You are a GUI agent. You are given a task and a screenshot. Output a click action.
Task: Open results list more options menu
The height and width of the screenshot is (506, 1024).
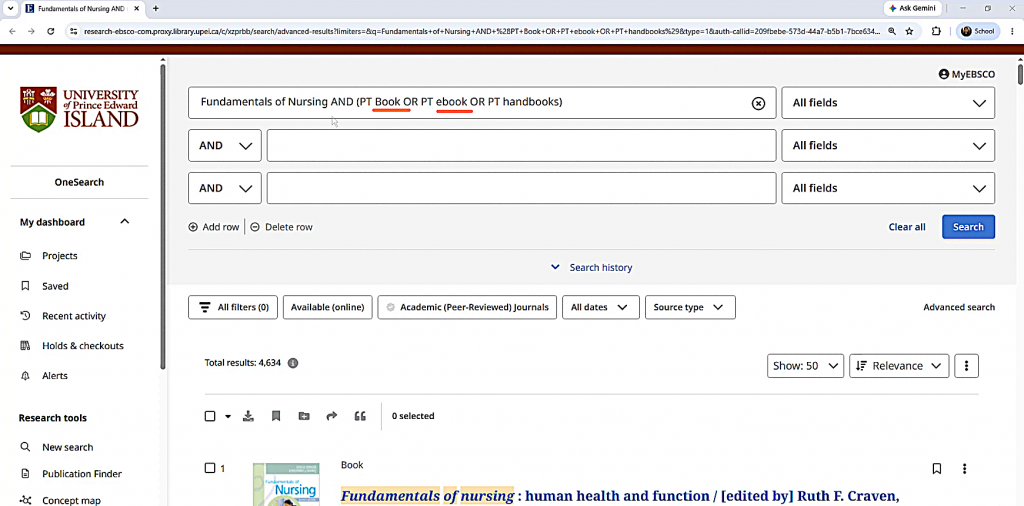point(967,366)
